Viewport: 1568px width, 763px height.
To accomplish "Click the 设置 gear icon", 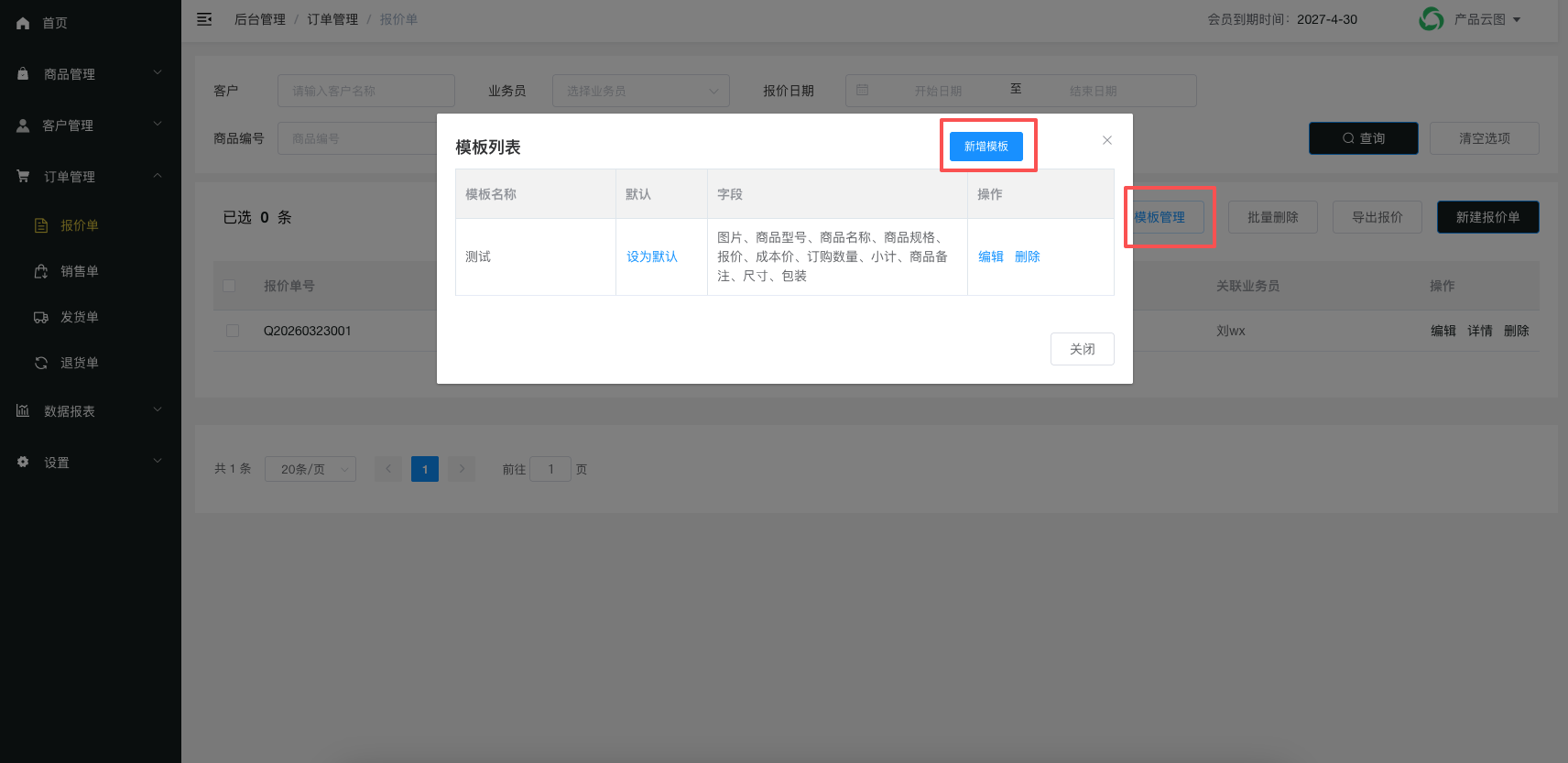I will 23,462.
